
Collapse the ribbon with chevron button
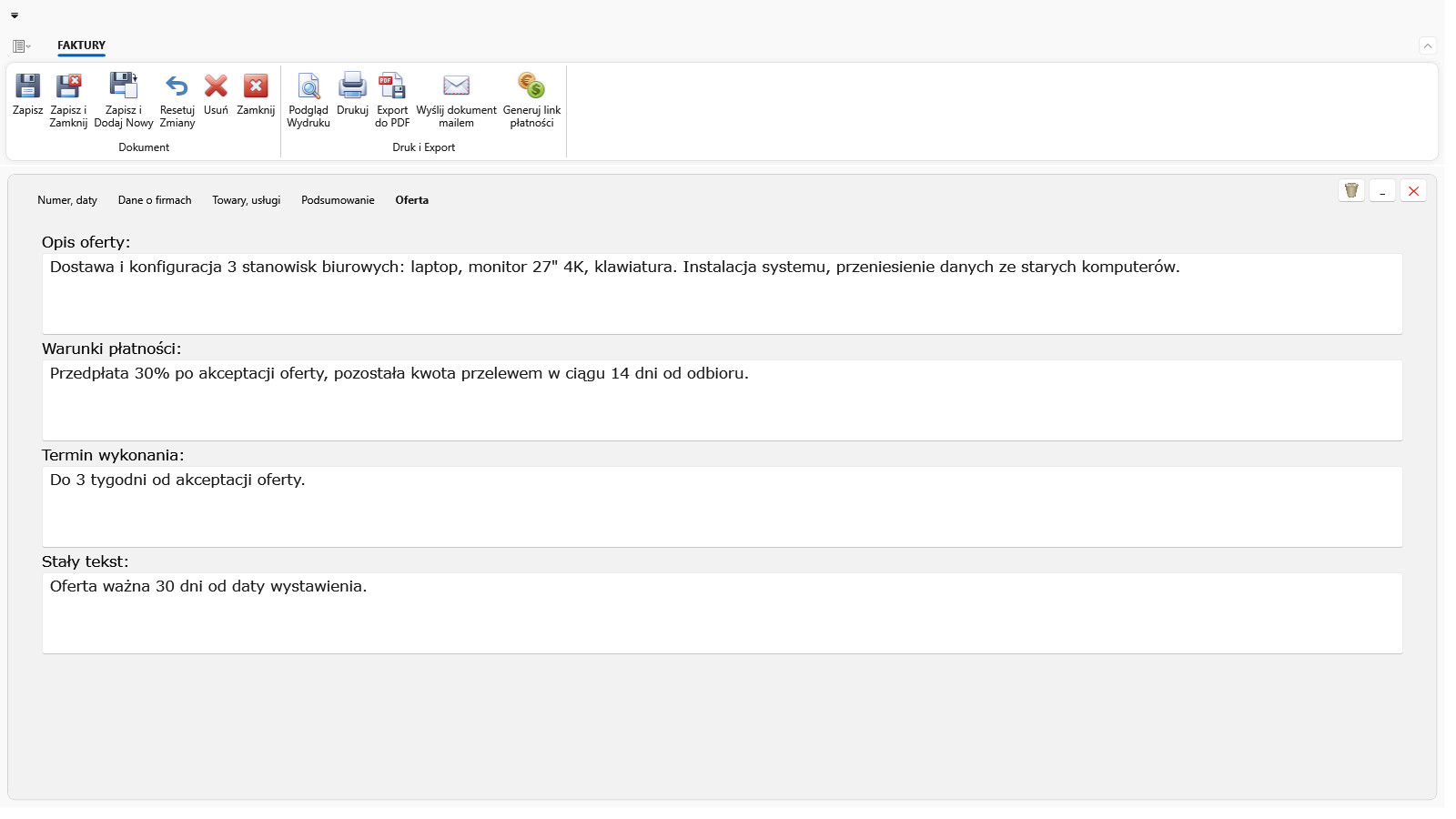[x=1428, y=45]
